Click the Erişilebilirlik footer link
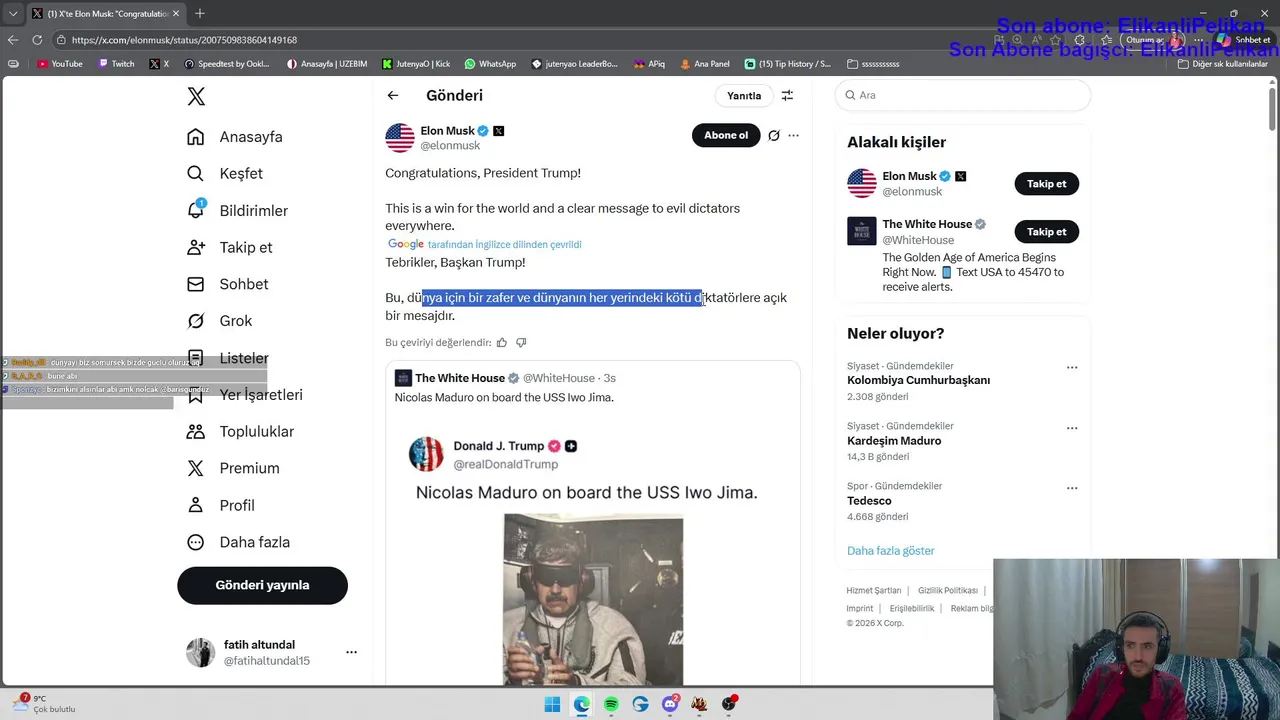This screenshot has width=1280, height=720. [912, 609]
